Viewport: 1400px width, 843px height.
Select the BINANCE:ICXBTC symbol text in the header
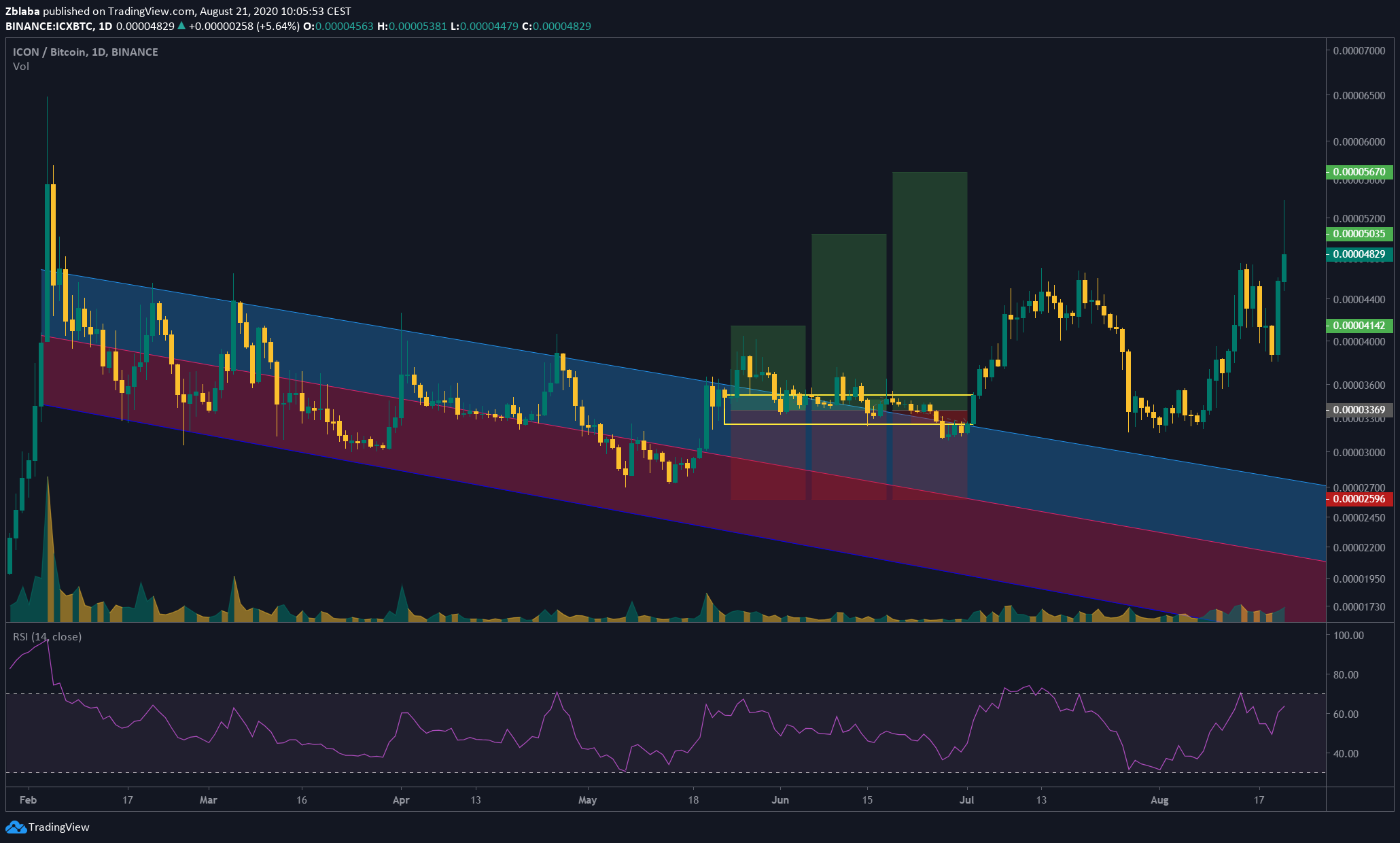point(49,27)
